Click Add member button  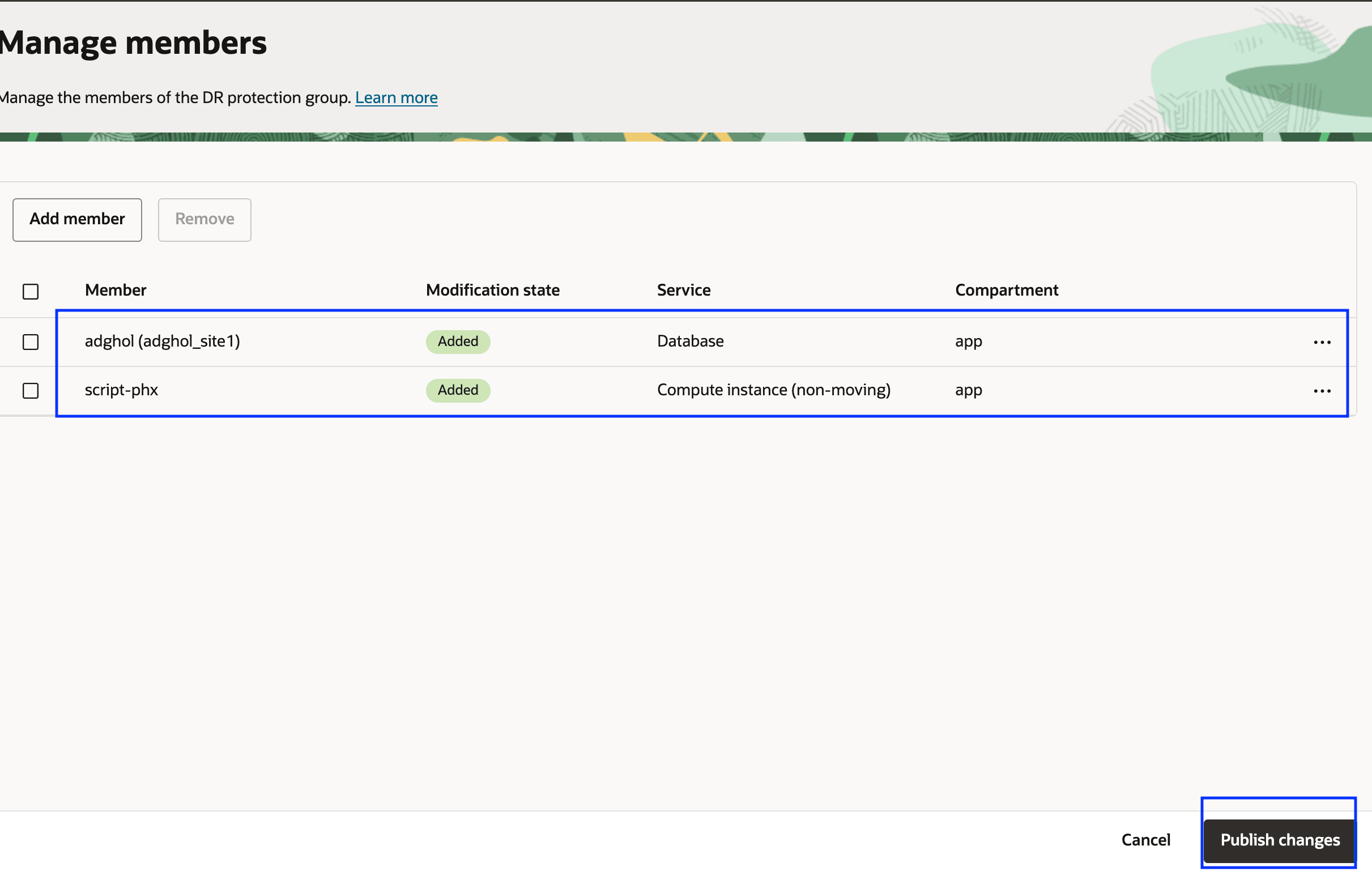pyautogui.click(x=77, y=219)
